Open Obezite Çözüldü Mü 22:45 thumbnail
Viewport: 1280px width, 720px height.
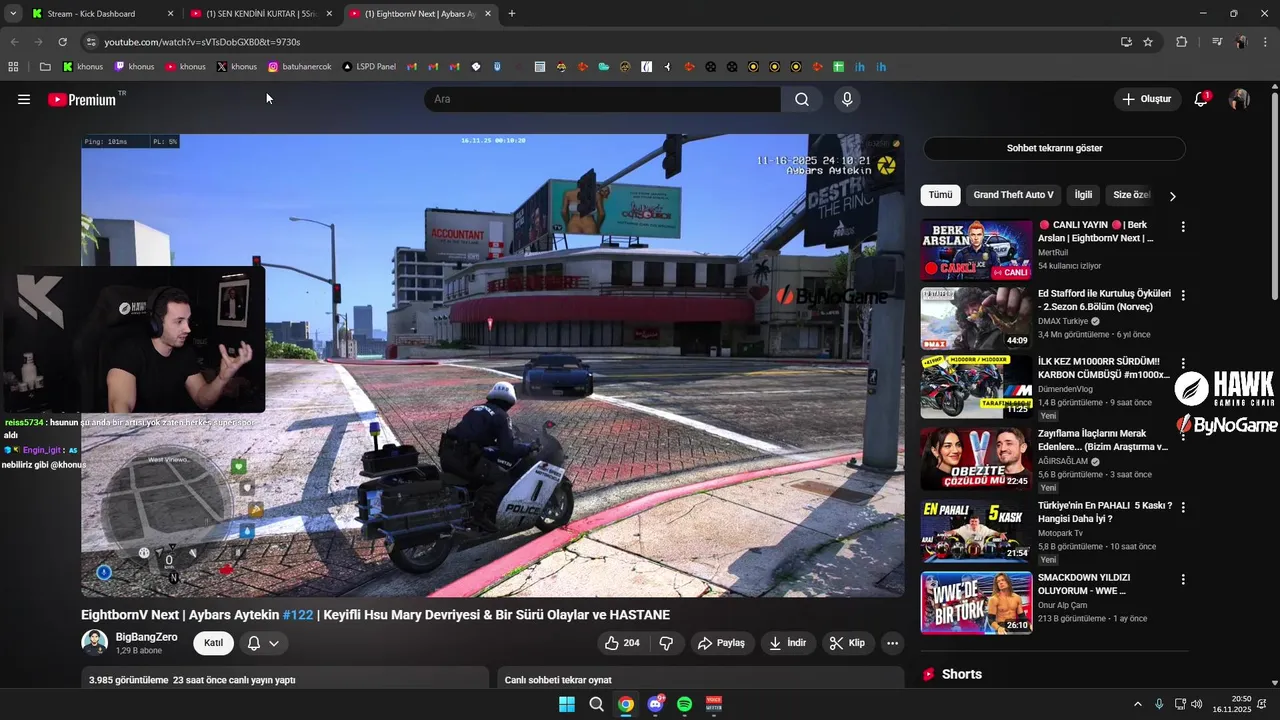[976, 459]
